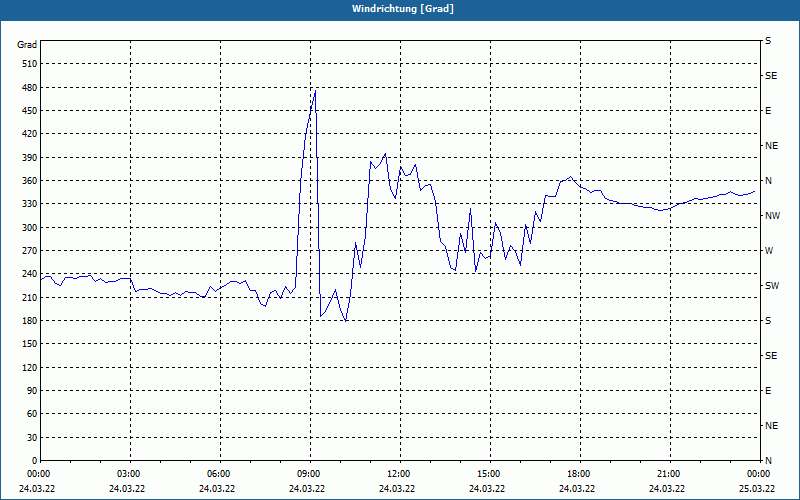Select the W compass label
Screen dimensions: 800x500
point(769,251)
